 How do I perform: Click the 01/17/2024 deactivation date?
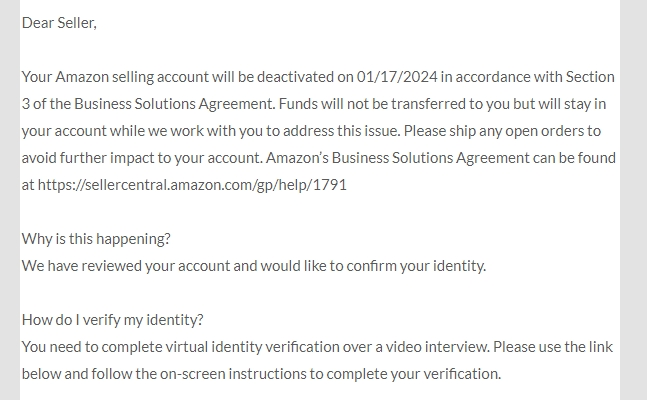[x=397, y=77]
